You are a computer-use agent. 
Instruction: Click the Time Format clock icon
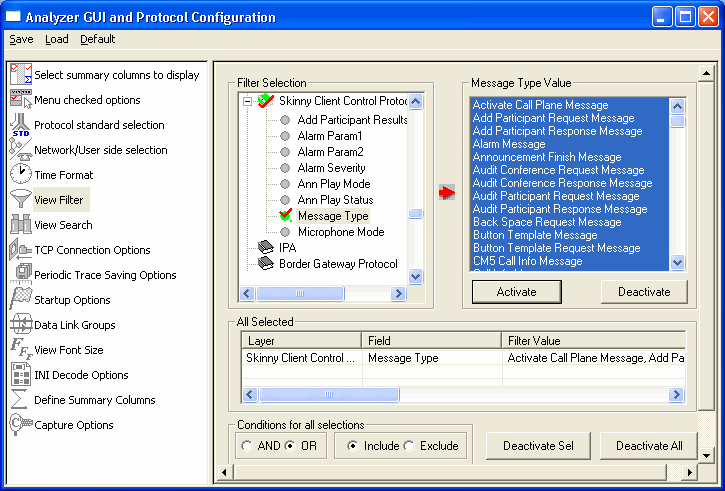tap(21, 174)
